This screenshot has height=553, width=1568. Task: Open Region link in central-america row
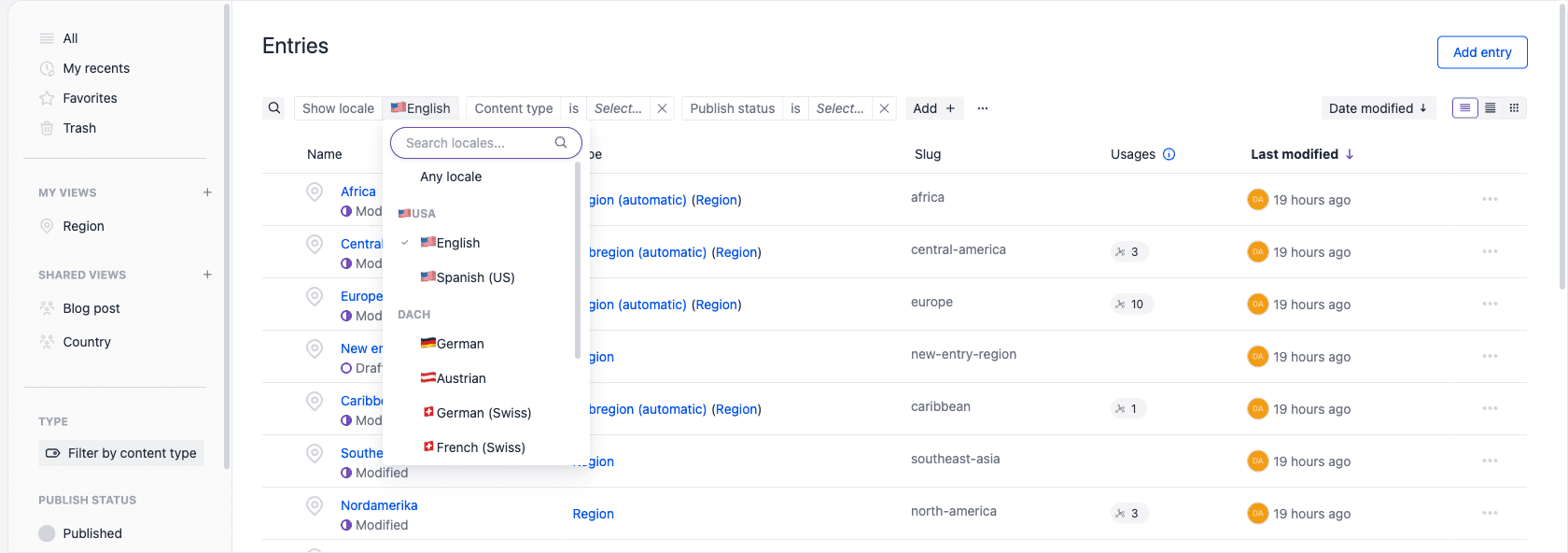[x=736, y=252]
